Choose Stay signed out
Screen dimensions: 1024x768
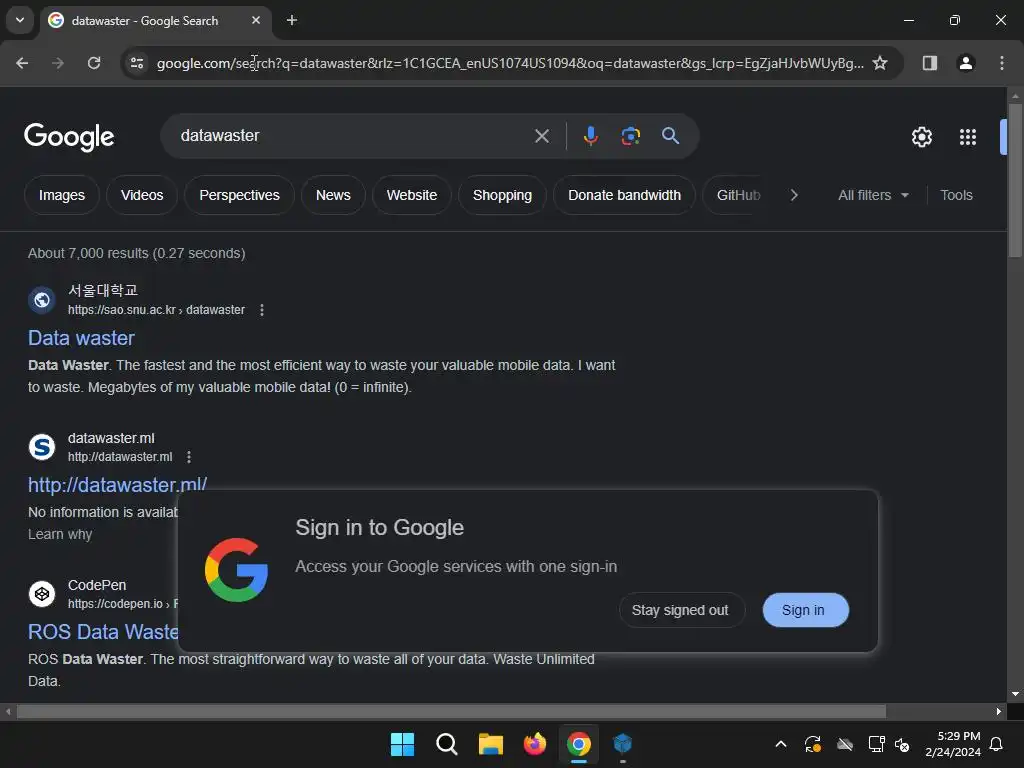(x=680, y=610)
